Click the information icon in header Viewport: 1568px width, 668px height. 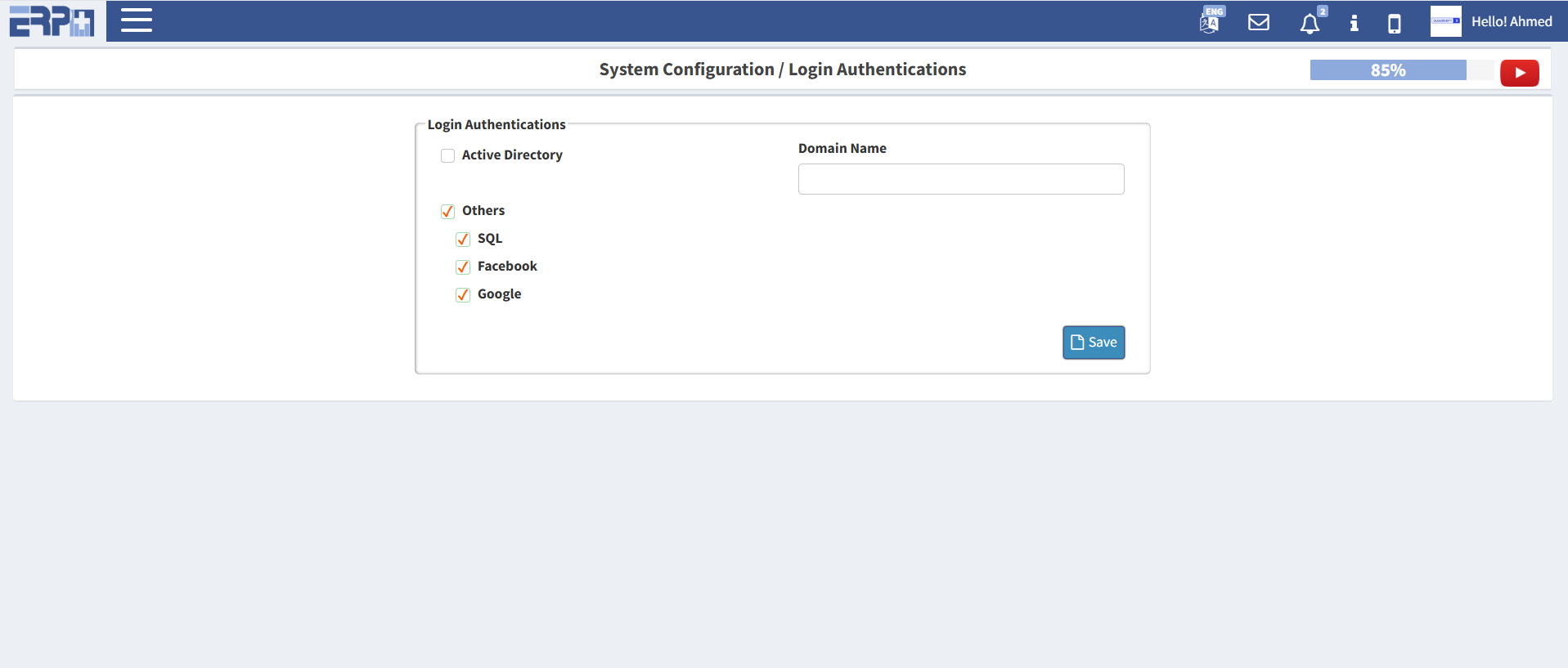pyautogui.click(x=1354, y=23)
